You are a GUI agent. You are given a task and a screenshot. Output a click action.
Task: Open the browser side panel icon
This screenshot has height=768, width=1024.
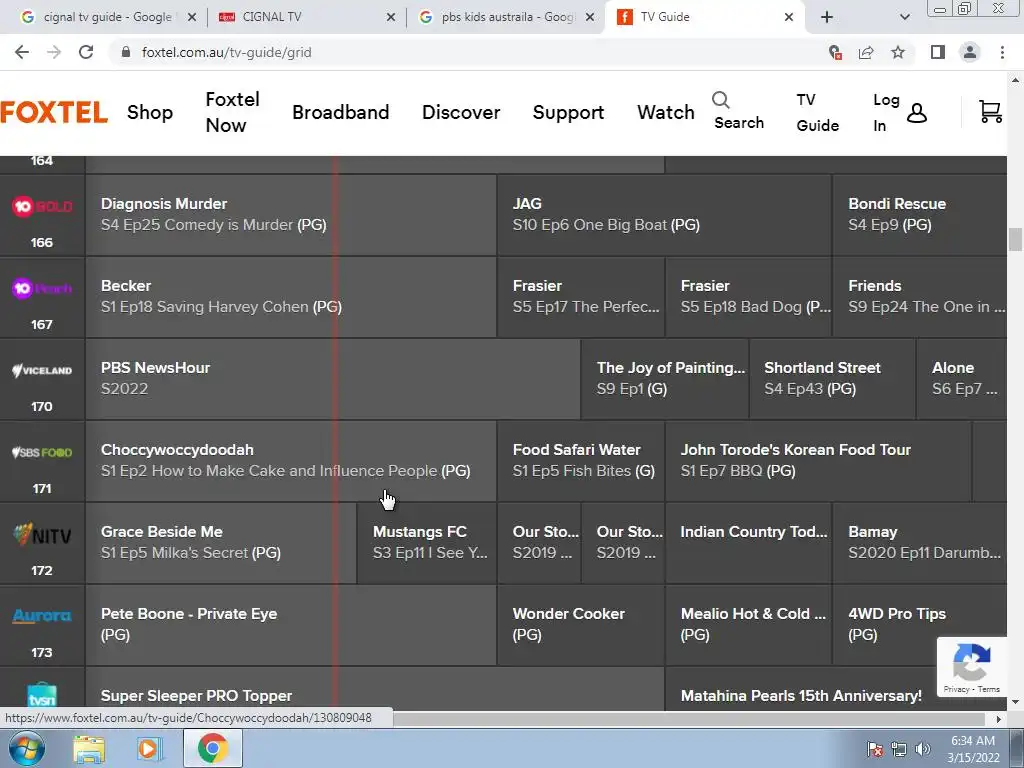(x=938, y=52)
